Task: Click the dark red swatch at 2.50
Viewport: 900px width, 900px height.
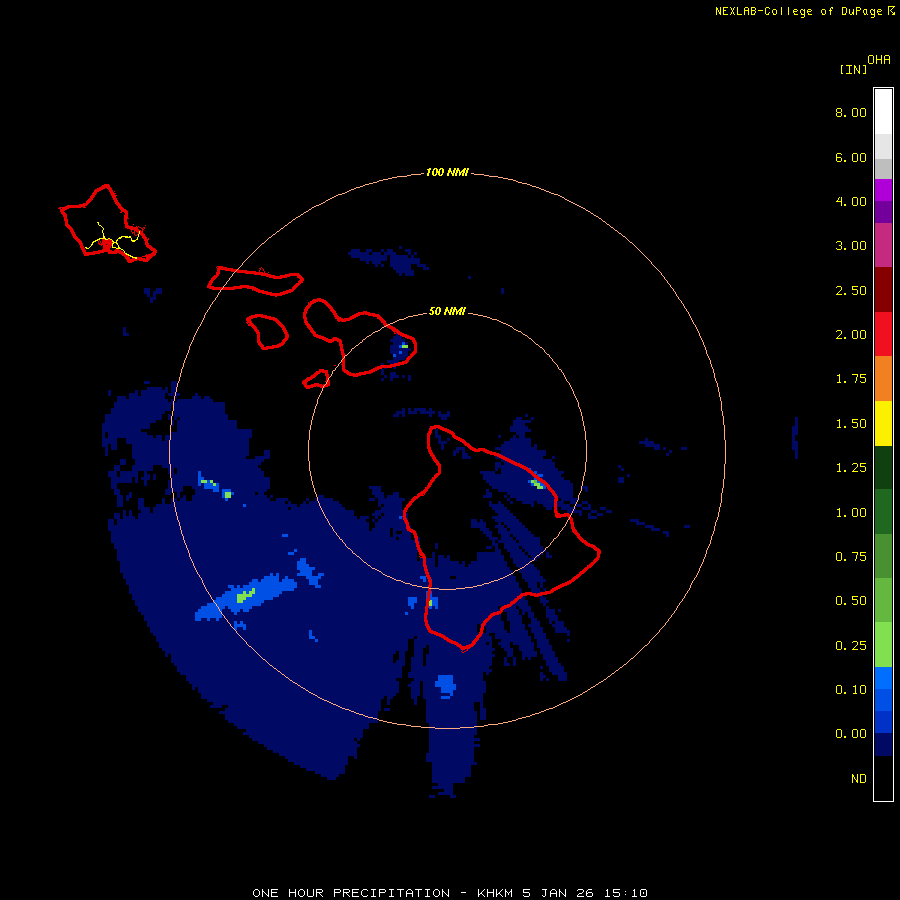Action: [883, 290]
